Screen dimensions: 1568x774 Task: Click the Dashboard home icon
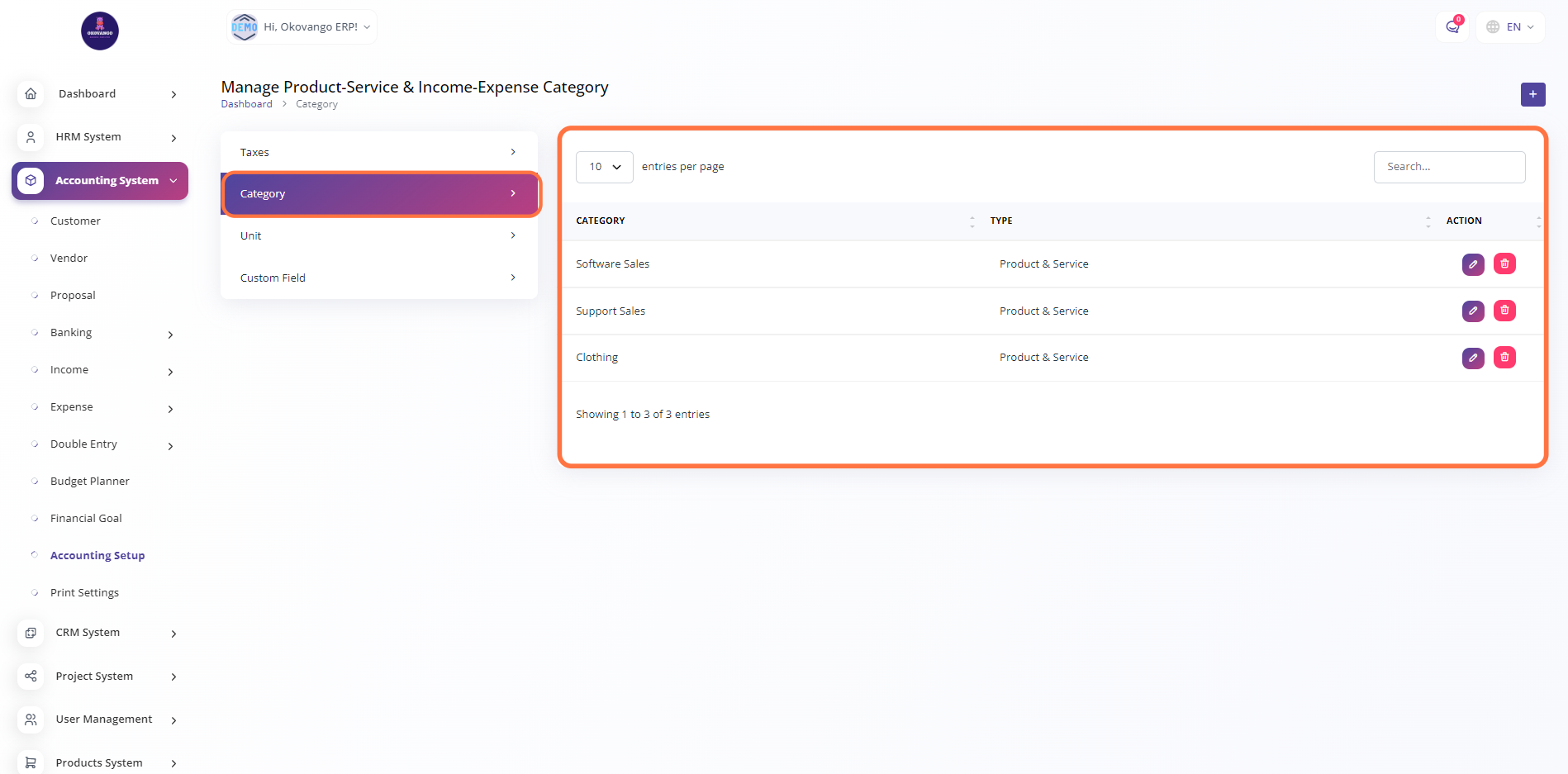(31, 94)
